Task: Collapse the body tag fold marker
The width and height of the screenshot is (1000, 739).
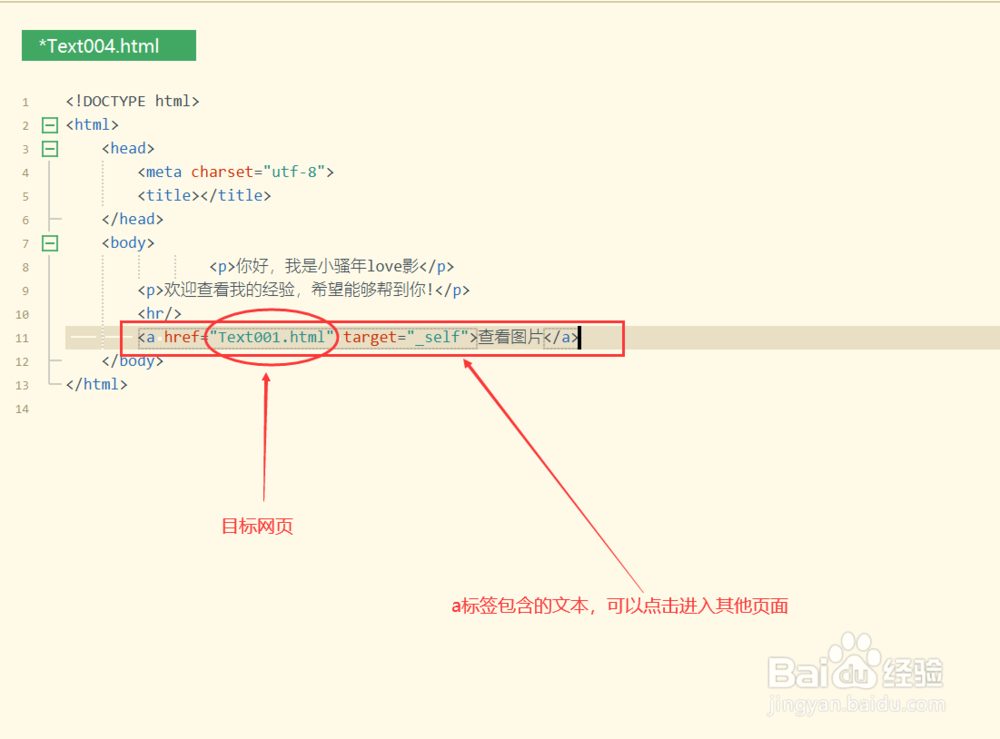Action: 50,243
